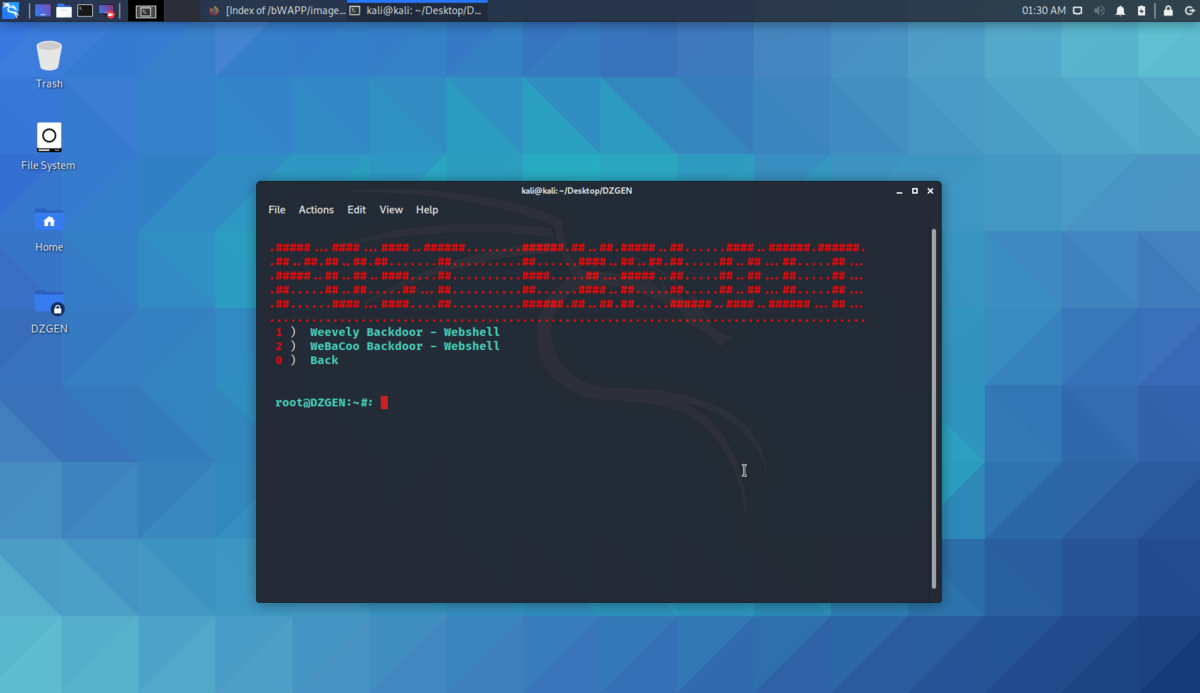Click the WeBaCoo Backdoor - Webshell line
The image size is (1200, 693).
[405, 346]
